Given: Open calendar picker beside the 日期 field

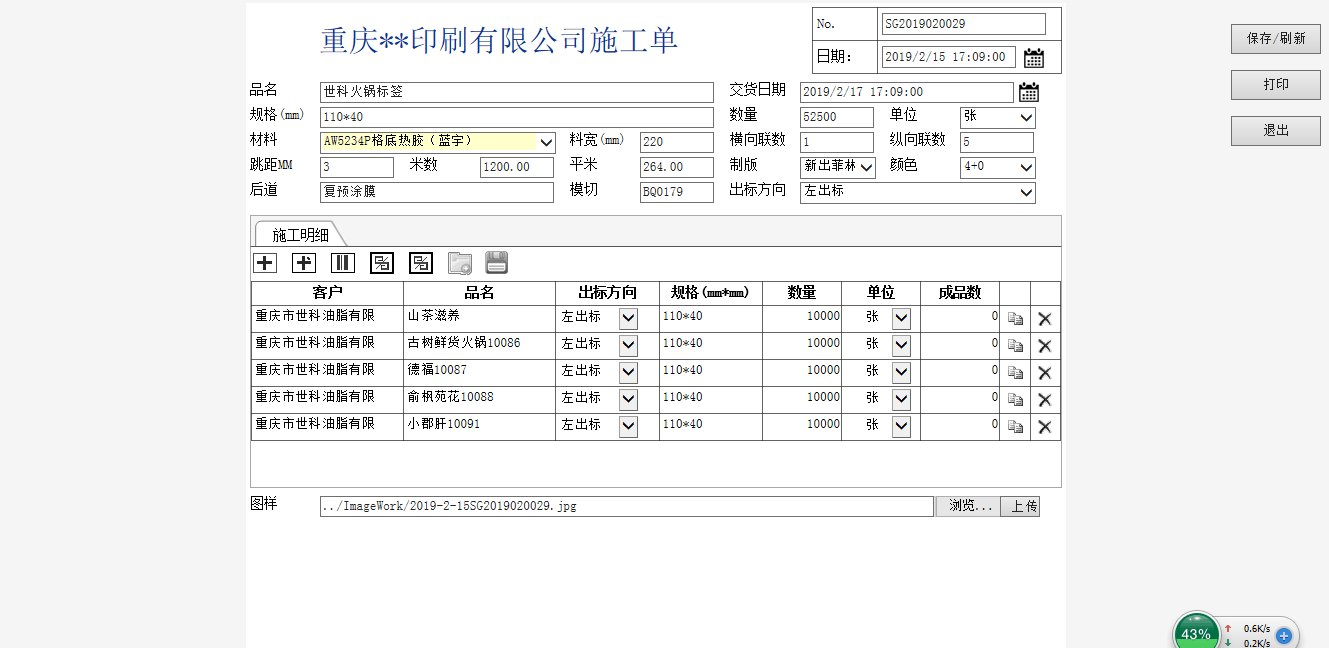Looking at the screenshot, I should click(1034, 58).
